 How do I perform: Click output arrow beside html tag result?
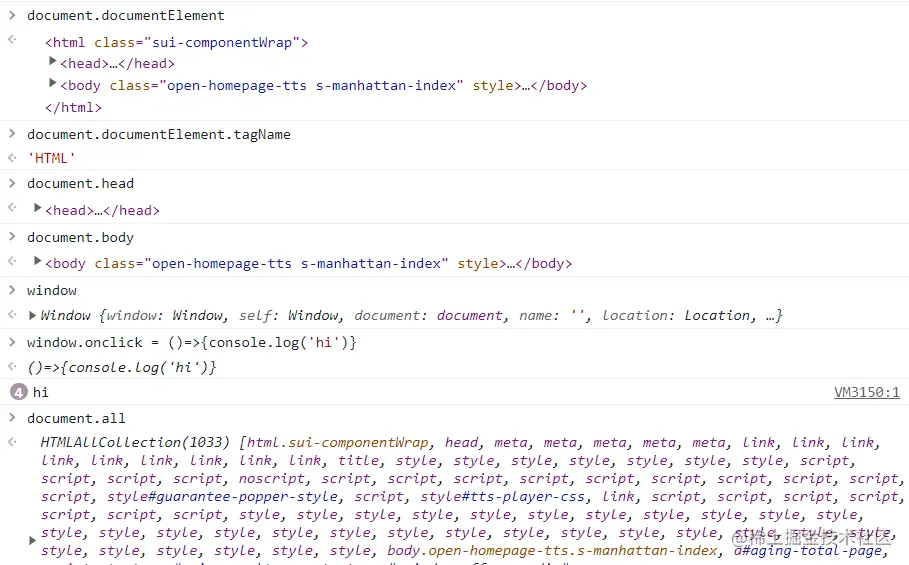point(12,39)
